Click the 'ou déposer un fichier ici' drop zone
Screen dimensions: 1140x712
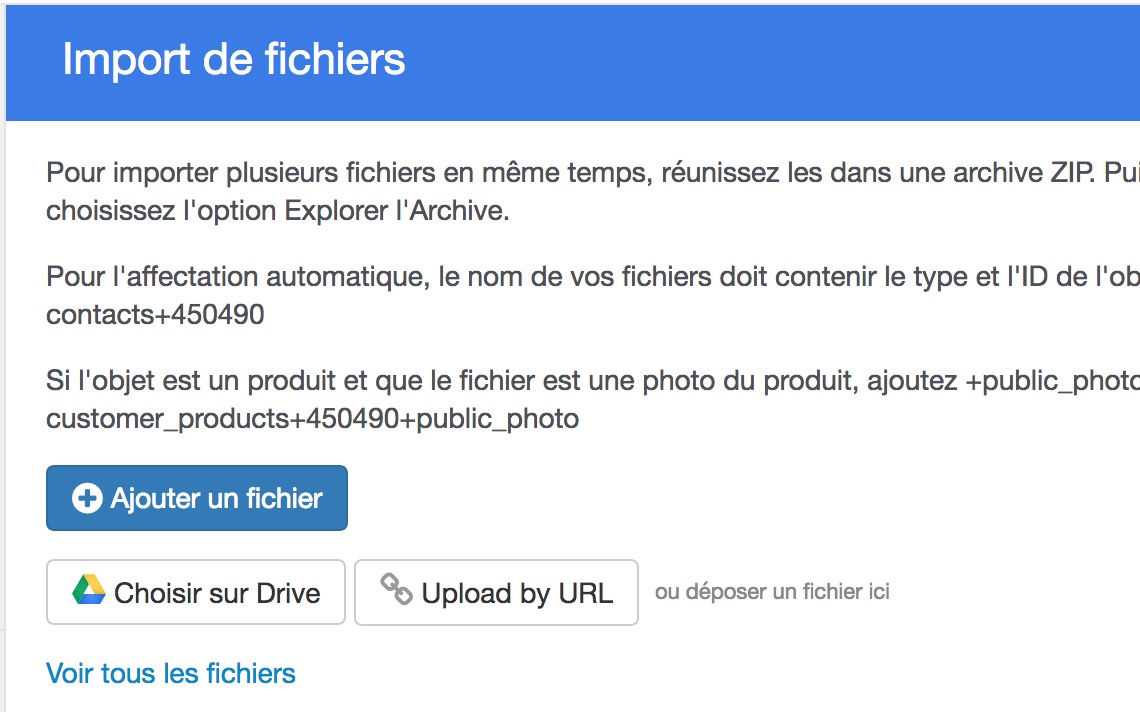click(x=772, y=592)
